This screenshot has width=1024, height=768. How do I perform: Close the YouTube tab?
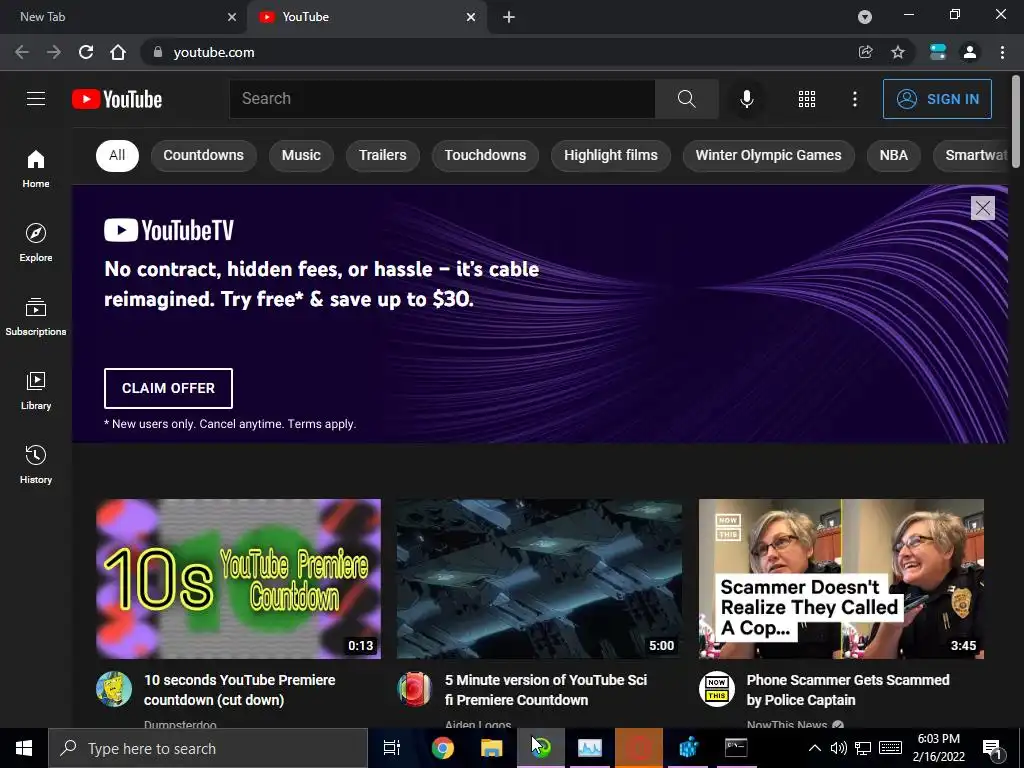(x=471, y=17)
